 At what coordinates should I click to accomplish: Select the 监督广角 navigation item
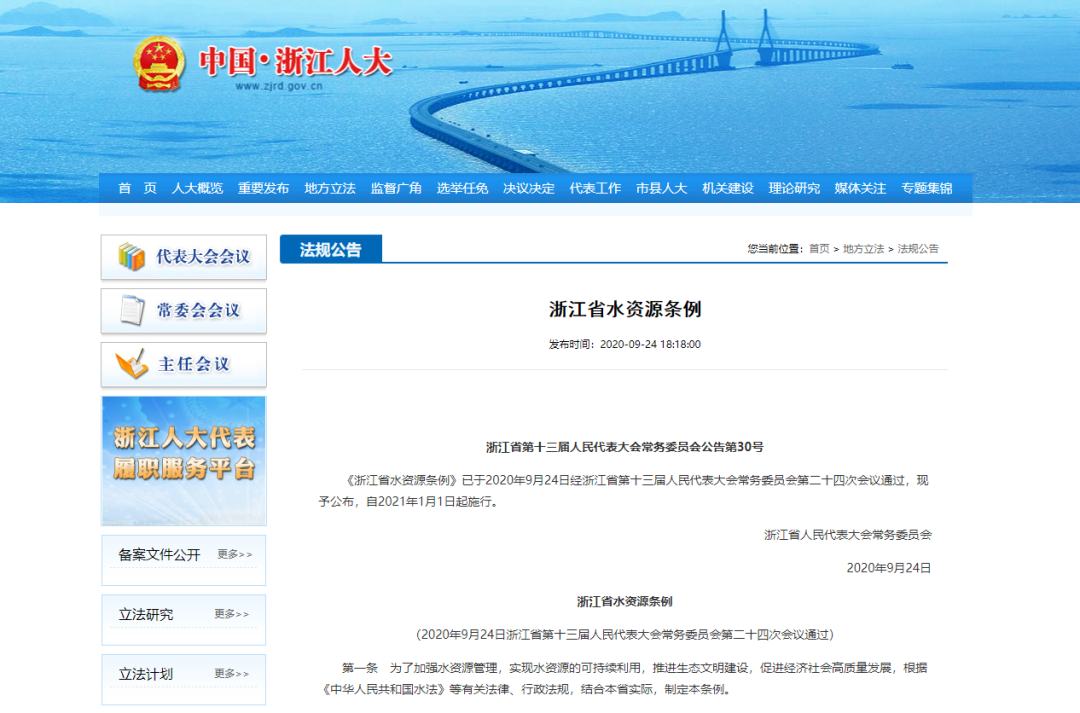(x=396, y=188)
